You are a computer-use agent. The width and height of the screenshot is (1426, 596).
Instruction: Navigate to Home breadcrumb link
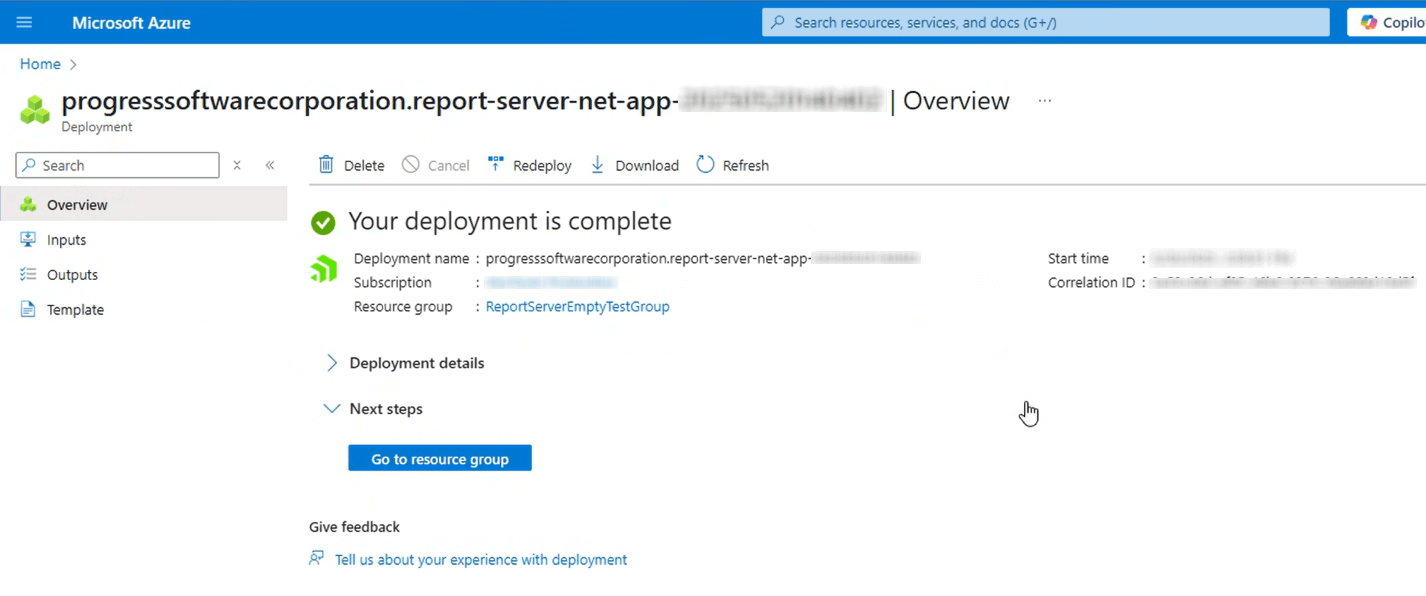click(x=40, y=64)
